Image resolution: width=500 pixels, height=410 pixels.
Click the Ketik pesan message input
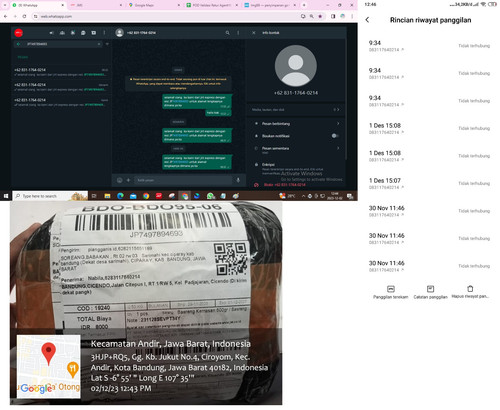[183, 180]
